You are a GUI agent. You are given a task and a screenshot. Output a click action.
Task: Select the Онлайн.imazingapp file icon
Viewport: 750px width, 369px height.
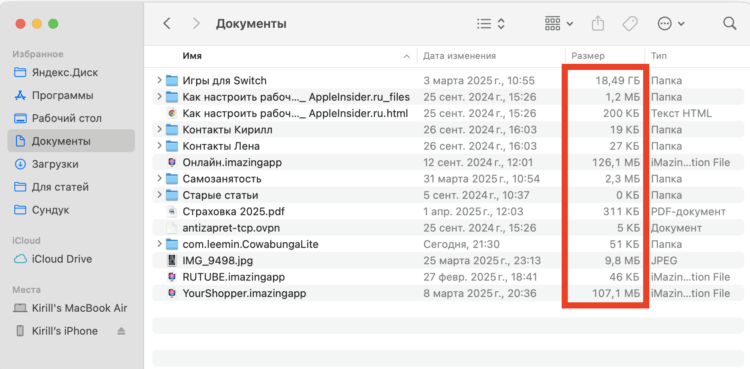[x=172, y=163]
